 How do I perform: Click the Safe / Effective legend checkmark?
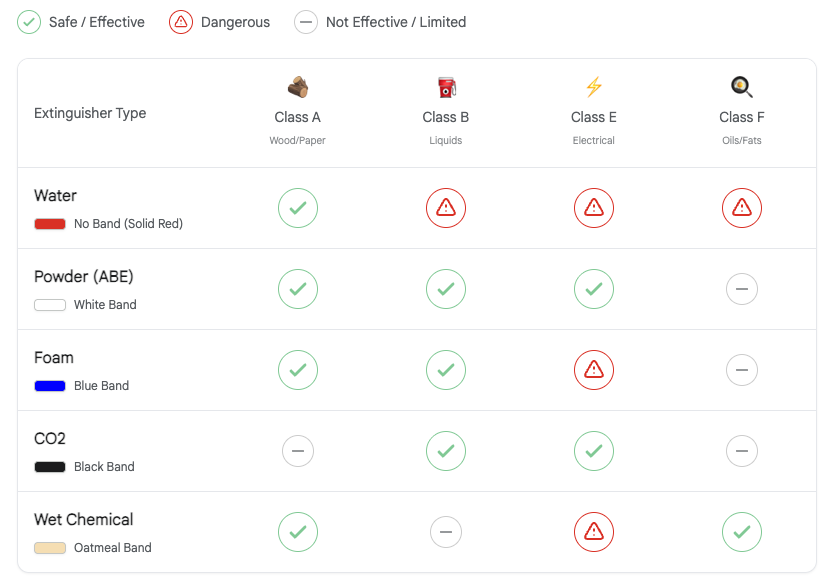[29, 22]
